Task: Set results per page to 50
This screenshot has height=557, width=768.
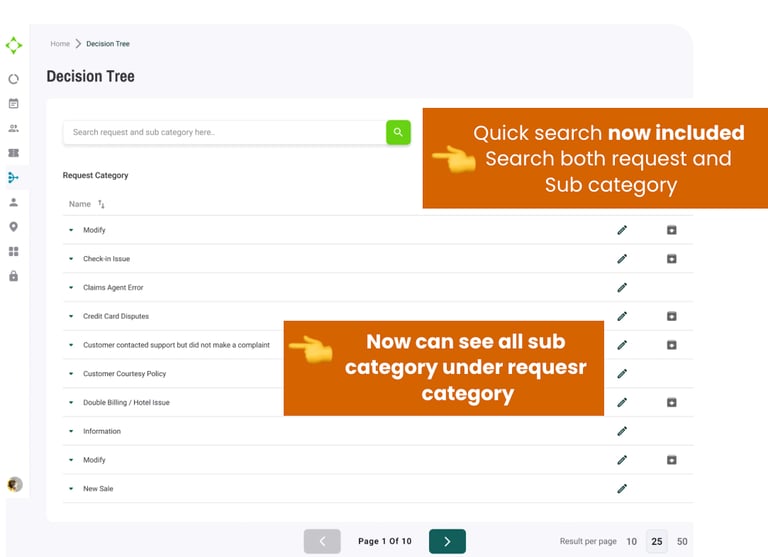Action: pos(682,541)
